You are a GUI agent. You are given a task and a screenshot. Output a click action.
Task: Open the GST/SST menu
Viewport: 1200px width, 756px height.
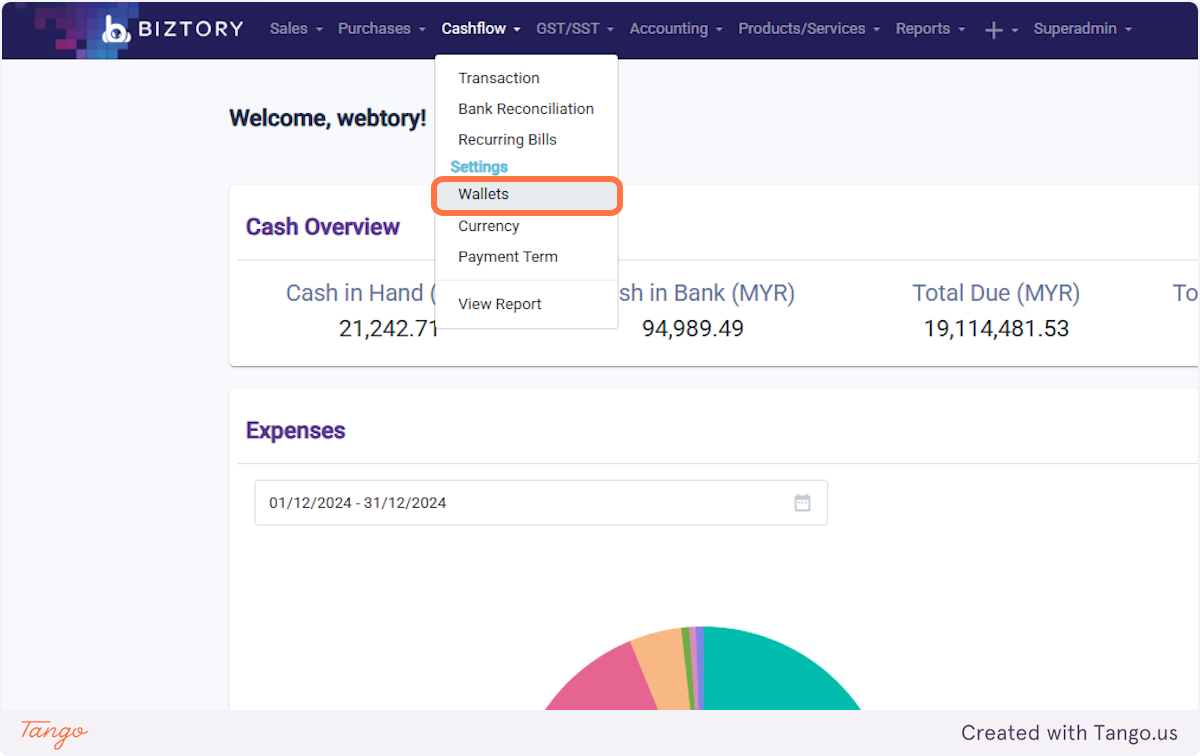[x=575, y=29]
